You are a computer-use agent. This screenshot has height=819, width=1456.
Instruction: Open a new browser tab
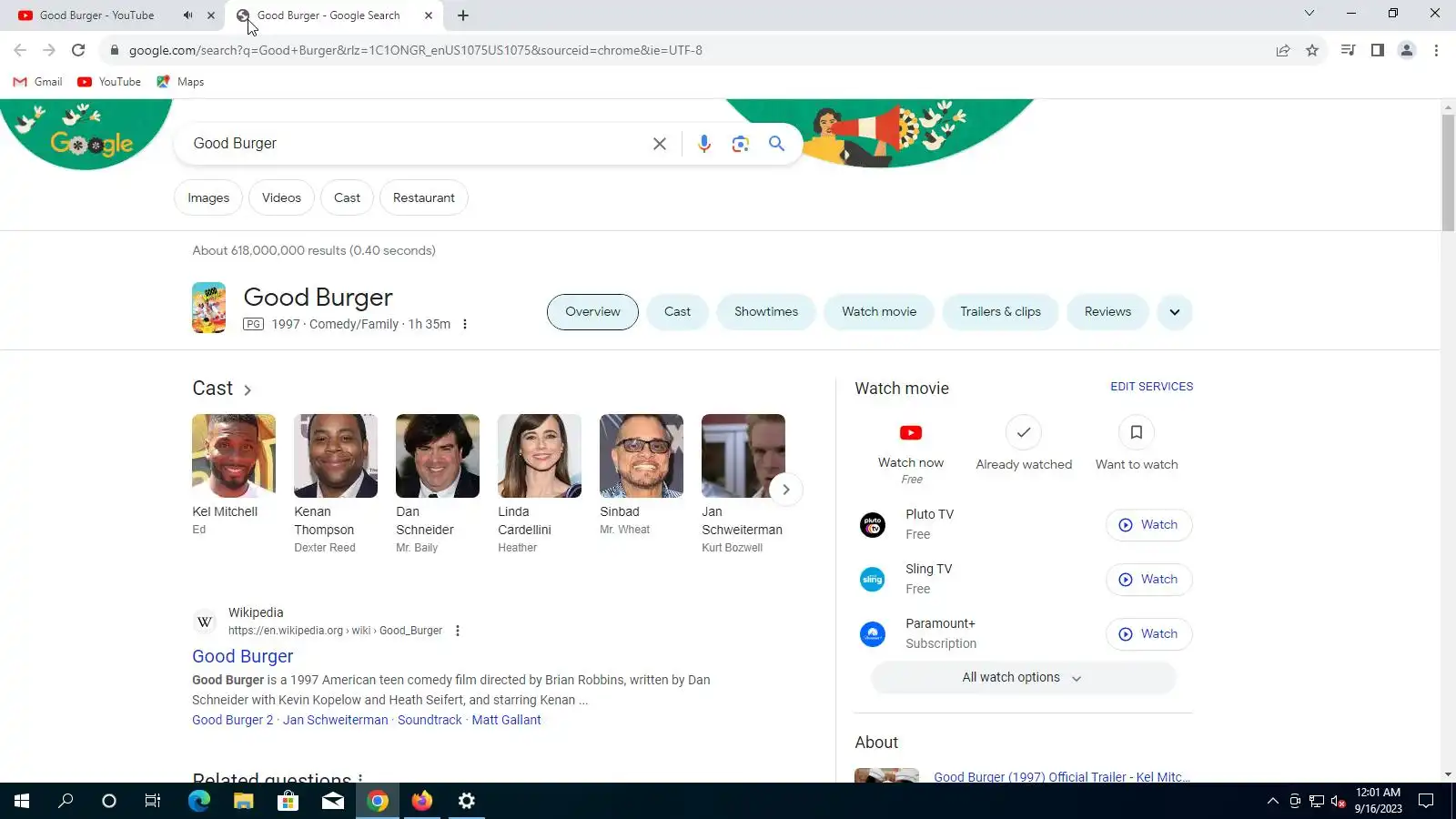pyautogui.click(x=463, y=15)
